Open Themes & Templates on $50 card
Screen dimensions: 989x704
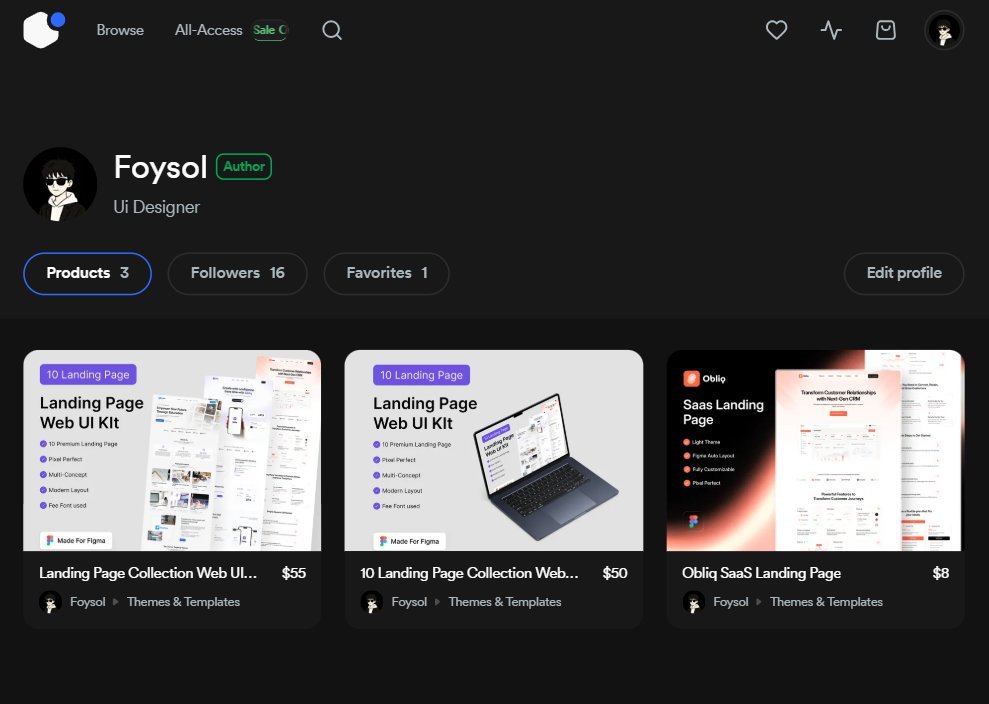tap(505, 602)
